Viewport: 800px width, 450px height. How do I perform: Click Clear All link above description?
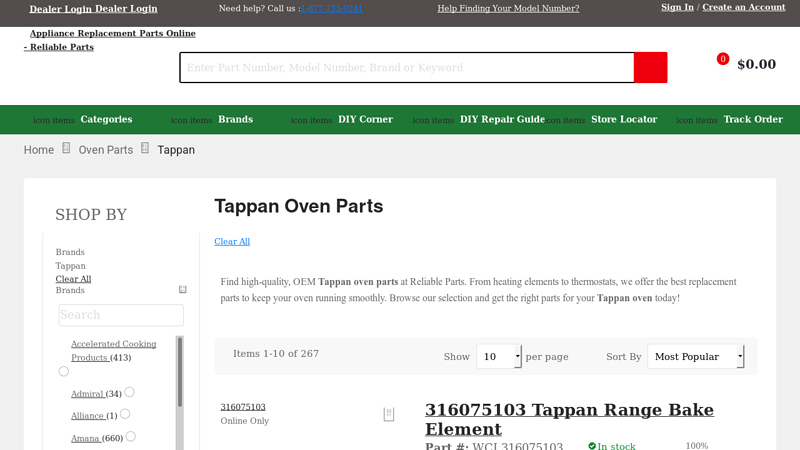click(x=232, y=241)
